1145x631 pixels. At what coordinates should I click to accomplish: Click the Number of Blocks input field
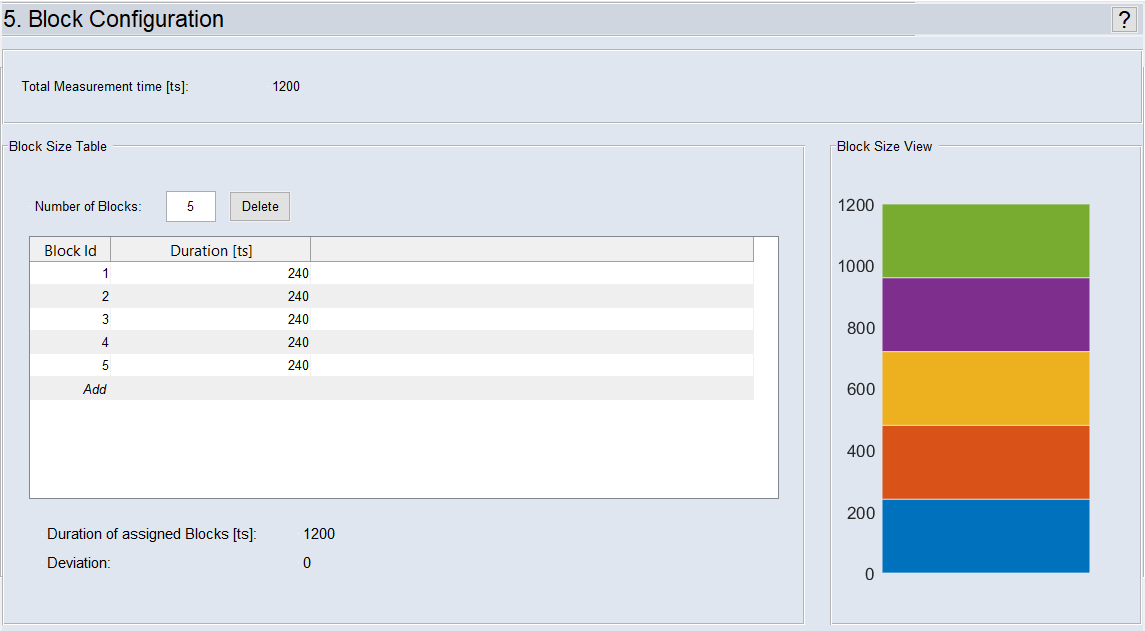click(190, 207)
